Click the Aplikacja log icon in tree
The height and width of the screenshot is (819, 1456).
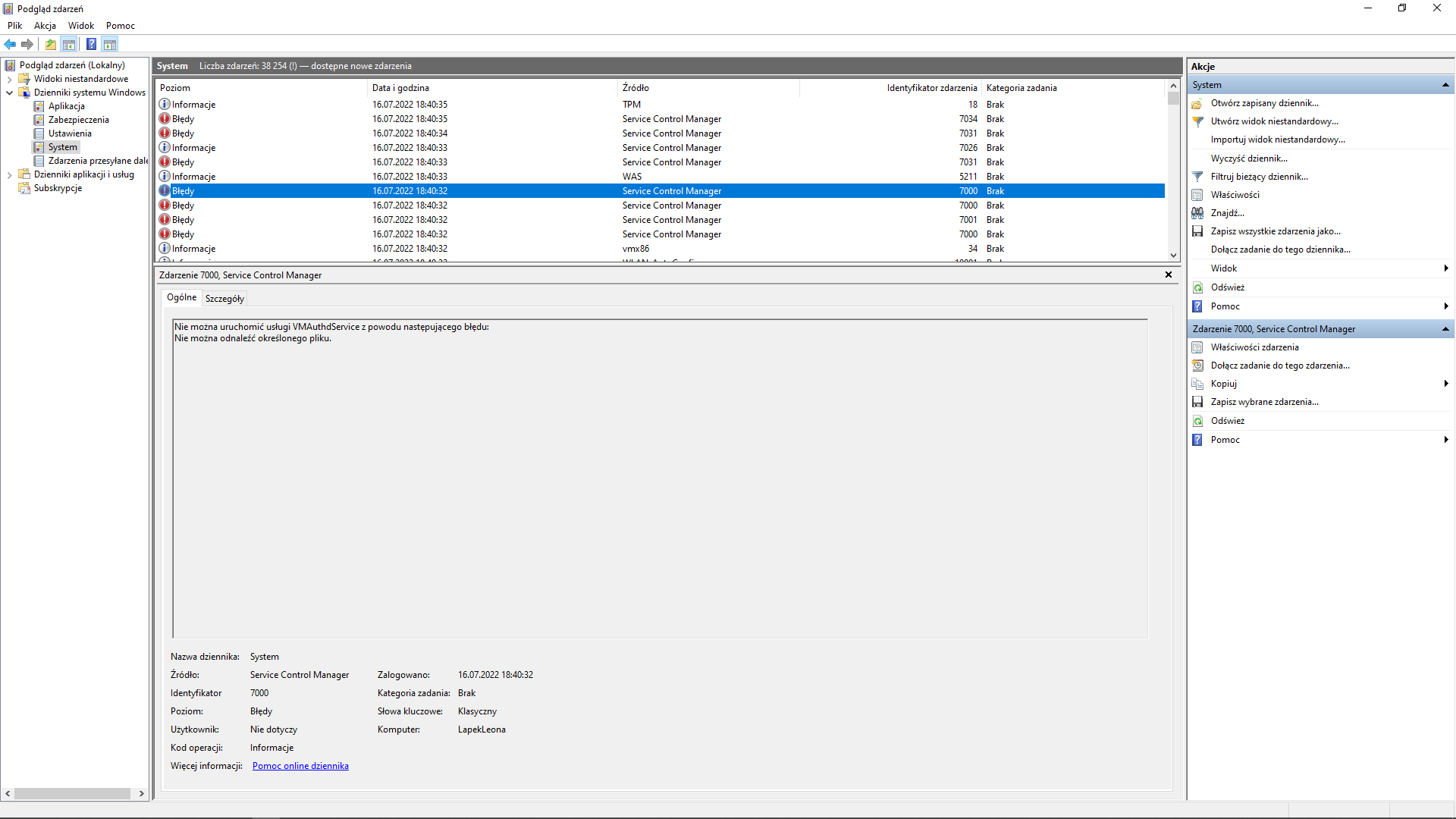pyautogui.click(x=39, y=106)
